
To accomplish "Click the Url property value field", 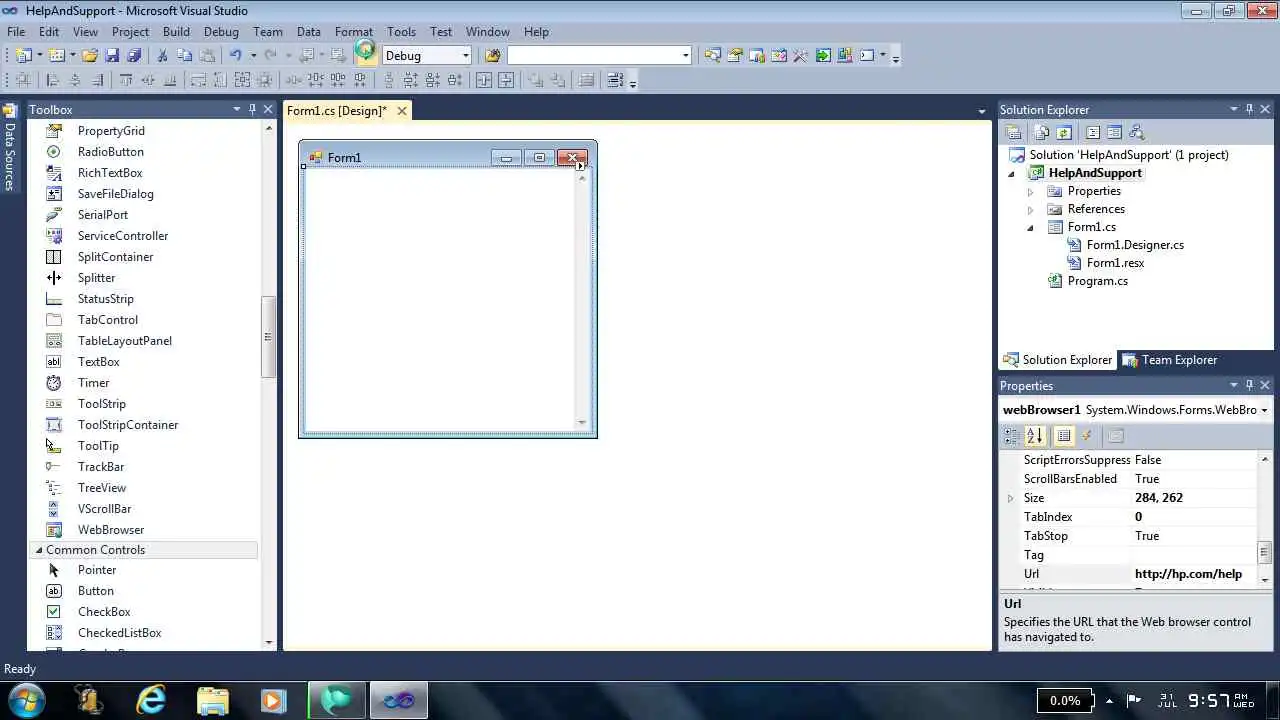I will pos(1194,574).
